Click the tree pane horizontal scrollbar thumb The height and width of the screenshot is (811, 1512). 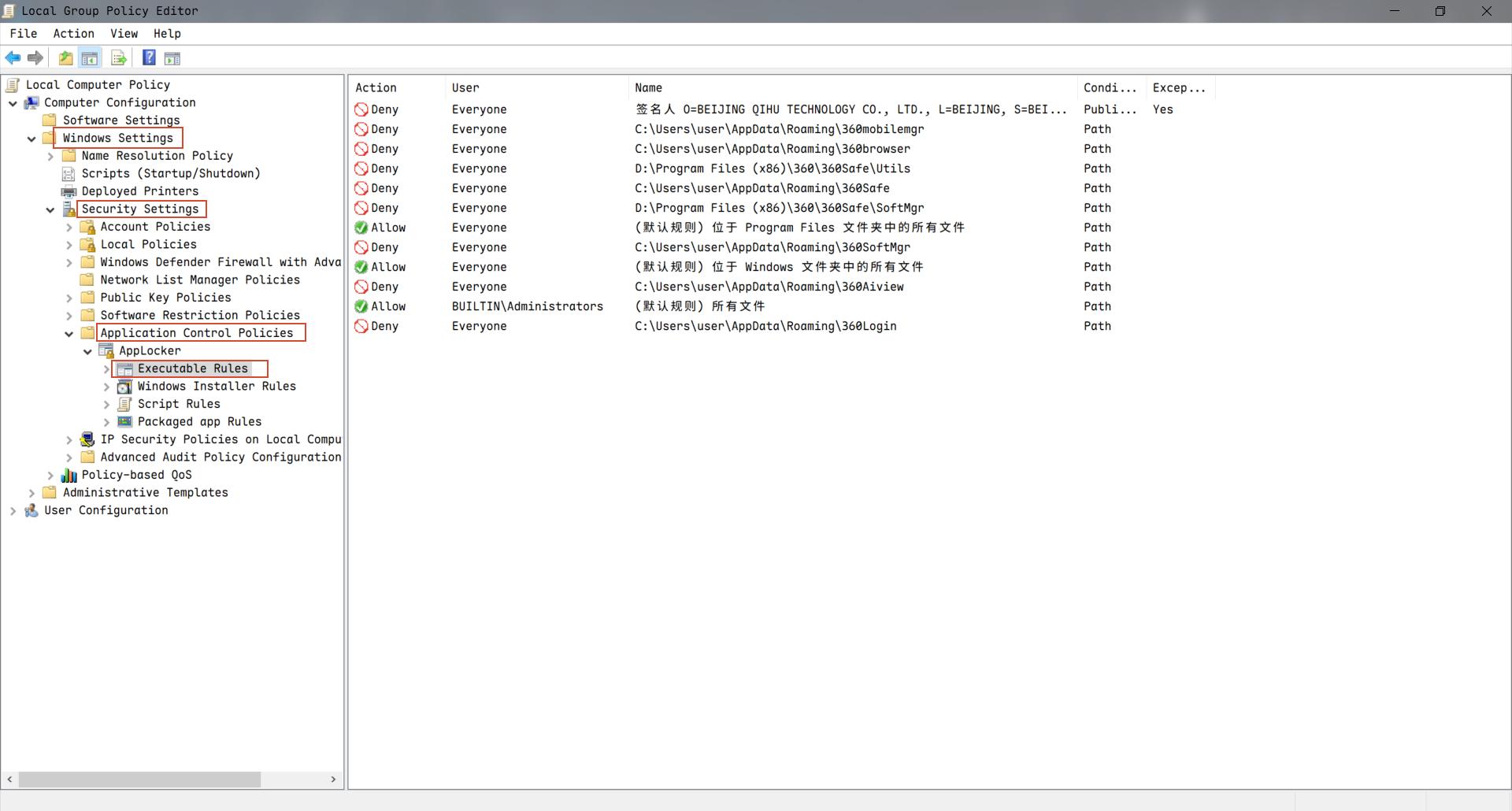(139, 780)
